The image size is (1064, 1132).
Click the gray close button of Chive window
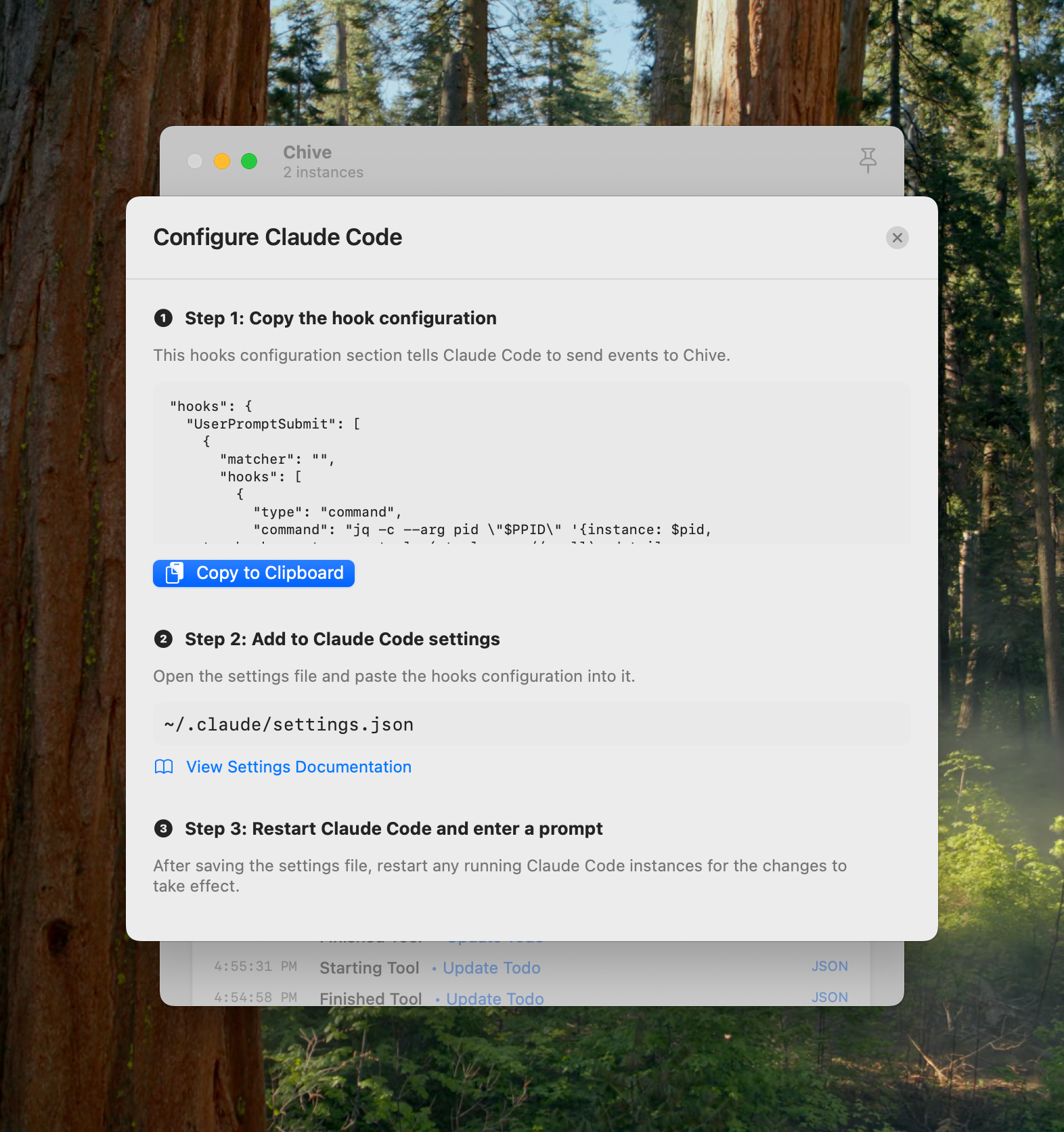point(195,161)
